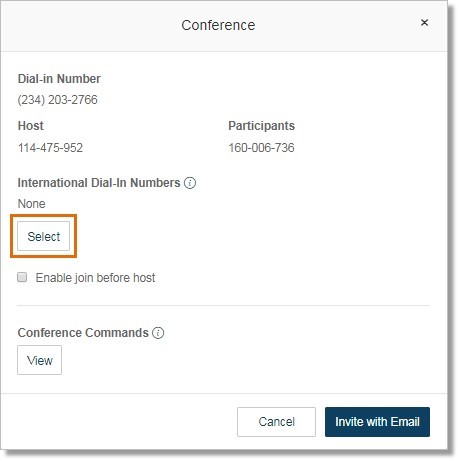
Task: Click the host access code 114-475-952
Action: (x=50, y=148)
